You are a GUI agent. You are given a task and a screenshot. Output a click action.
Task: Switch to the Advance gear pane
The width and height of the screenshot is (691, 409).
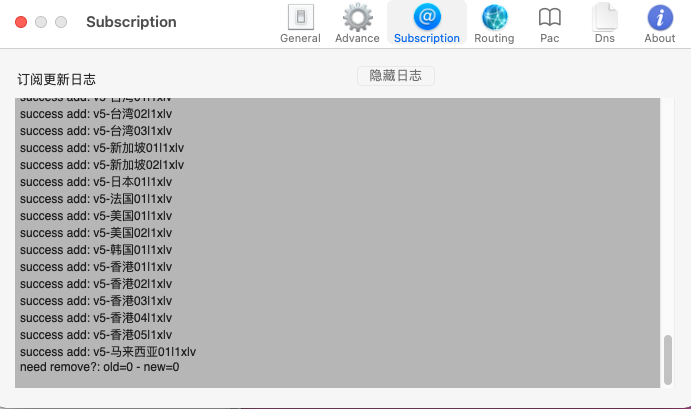(x=357, y=24)
